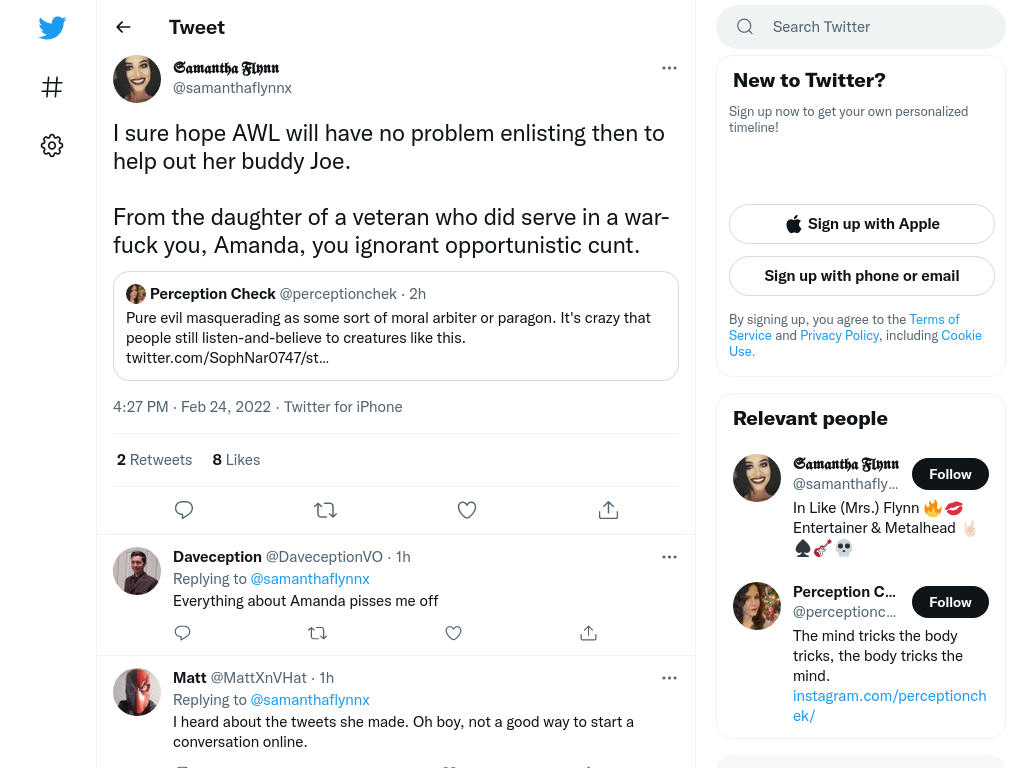The height and width of the screenshot is (768, 1024).
Task: Go back using the left arrow
Action: click(x=123, y=27)
